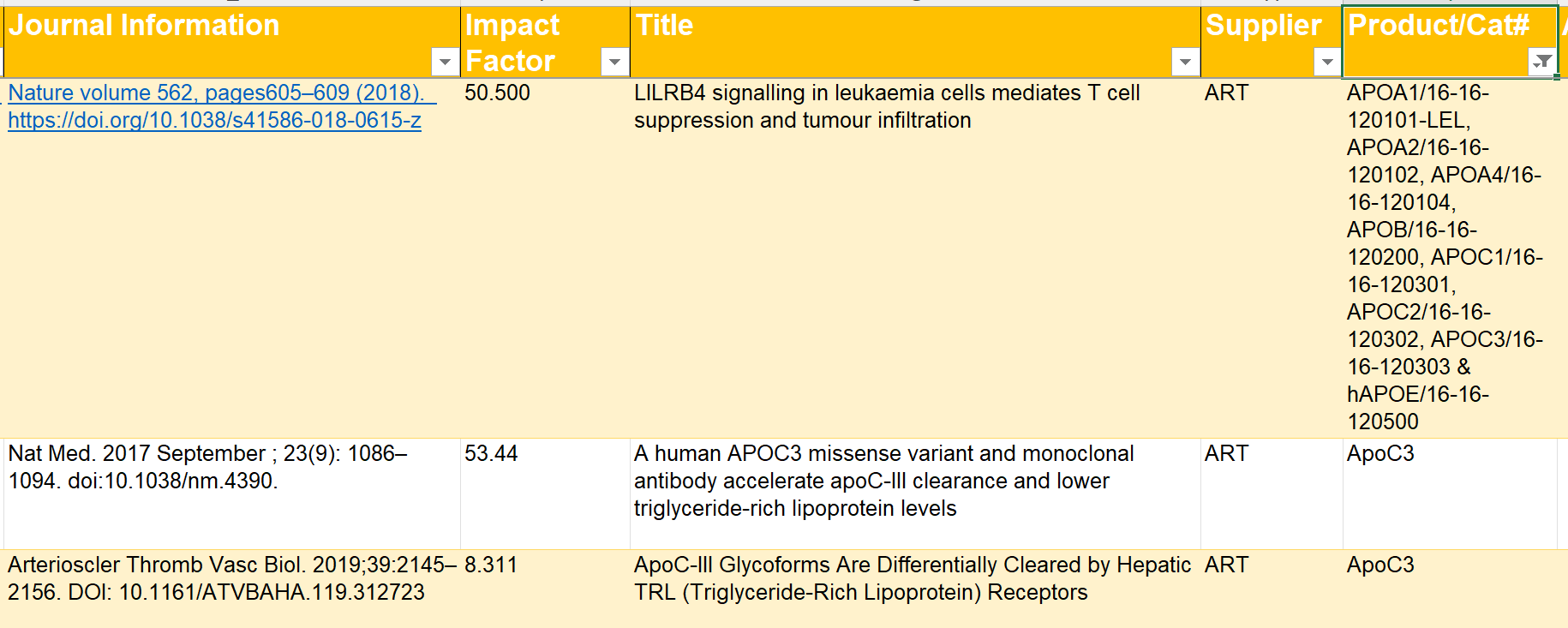Click the ART supplier cell in the LILRB4 row
Viewport: 1568px width, 628px height.
coord(1271,257)
